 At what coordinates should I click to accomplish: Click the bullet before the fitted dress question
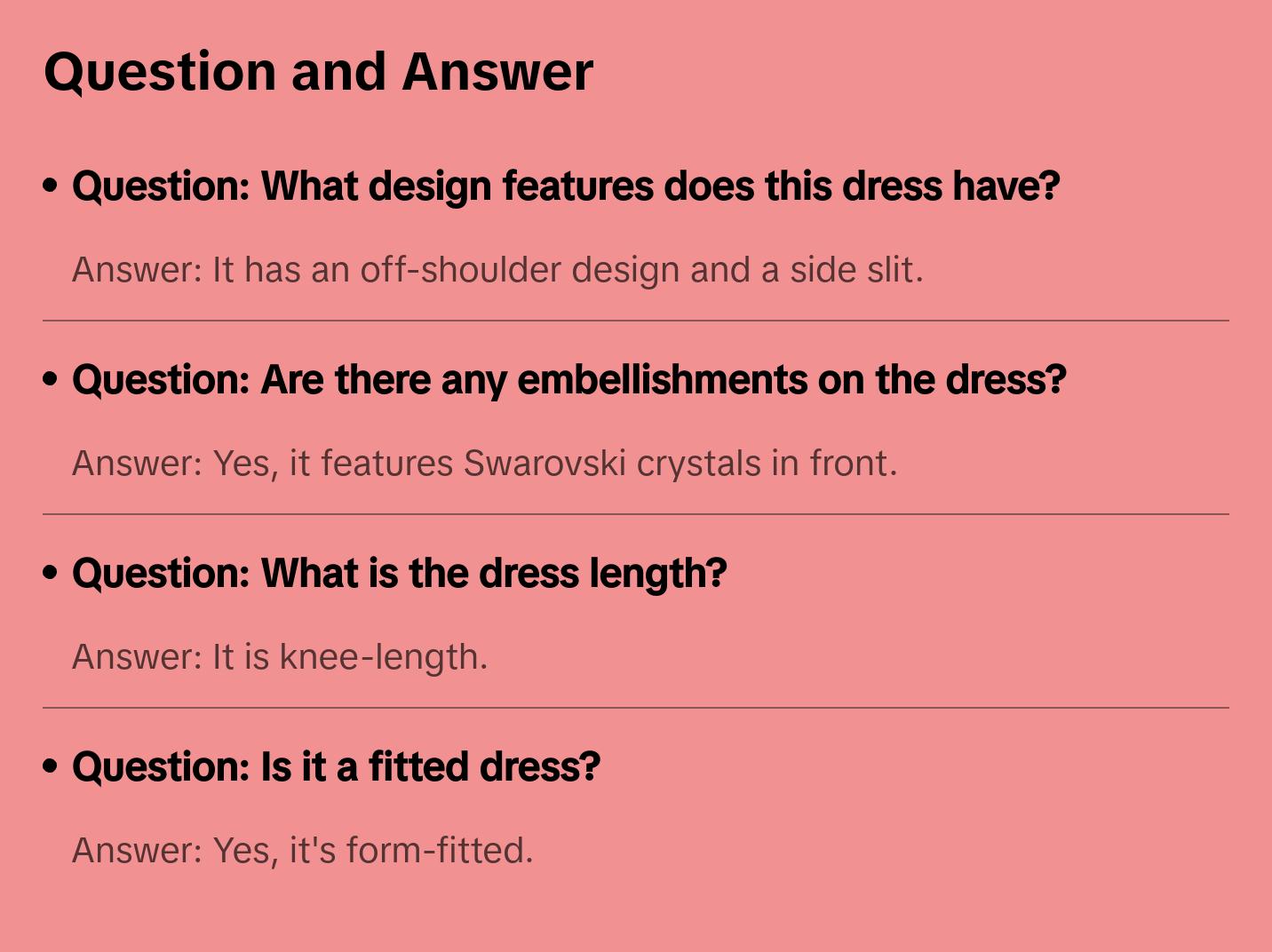pyautogui.click(x=51, y=766)
